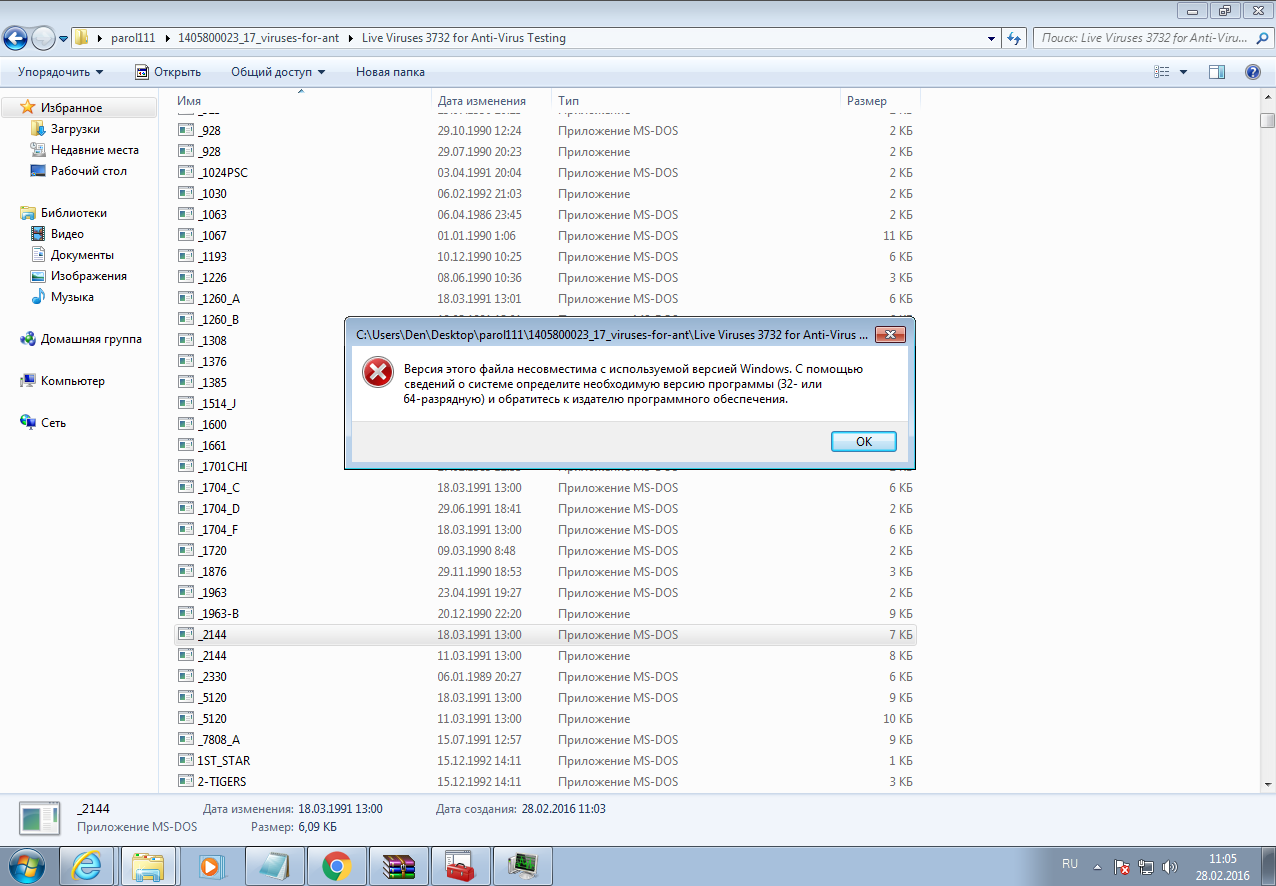Open Windows Media Player from taskbar
Image resolution: width=1276 pixels, height=886 pixels.
click(x=211, y=866)
